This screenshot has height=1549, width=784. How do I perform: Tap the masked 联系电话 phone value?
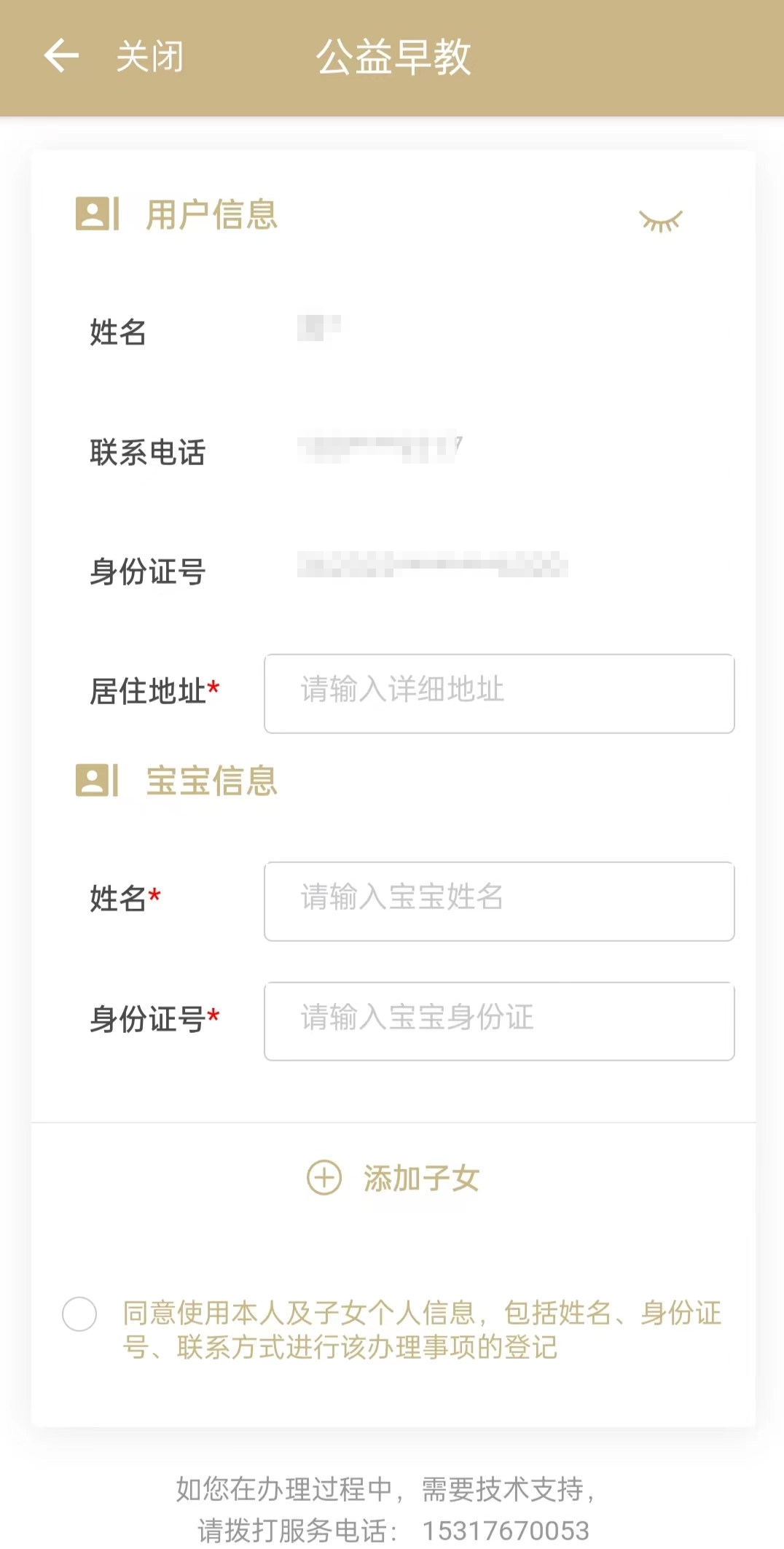[380, 448]
